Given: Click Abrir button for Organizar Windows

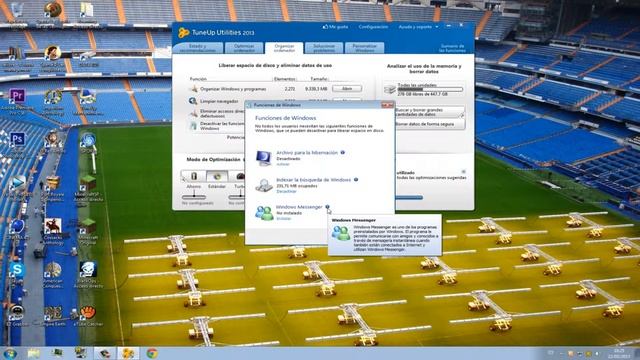Looking at the screenshot, I should pos(347,89).
